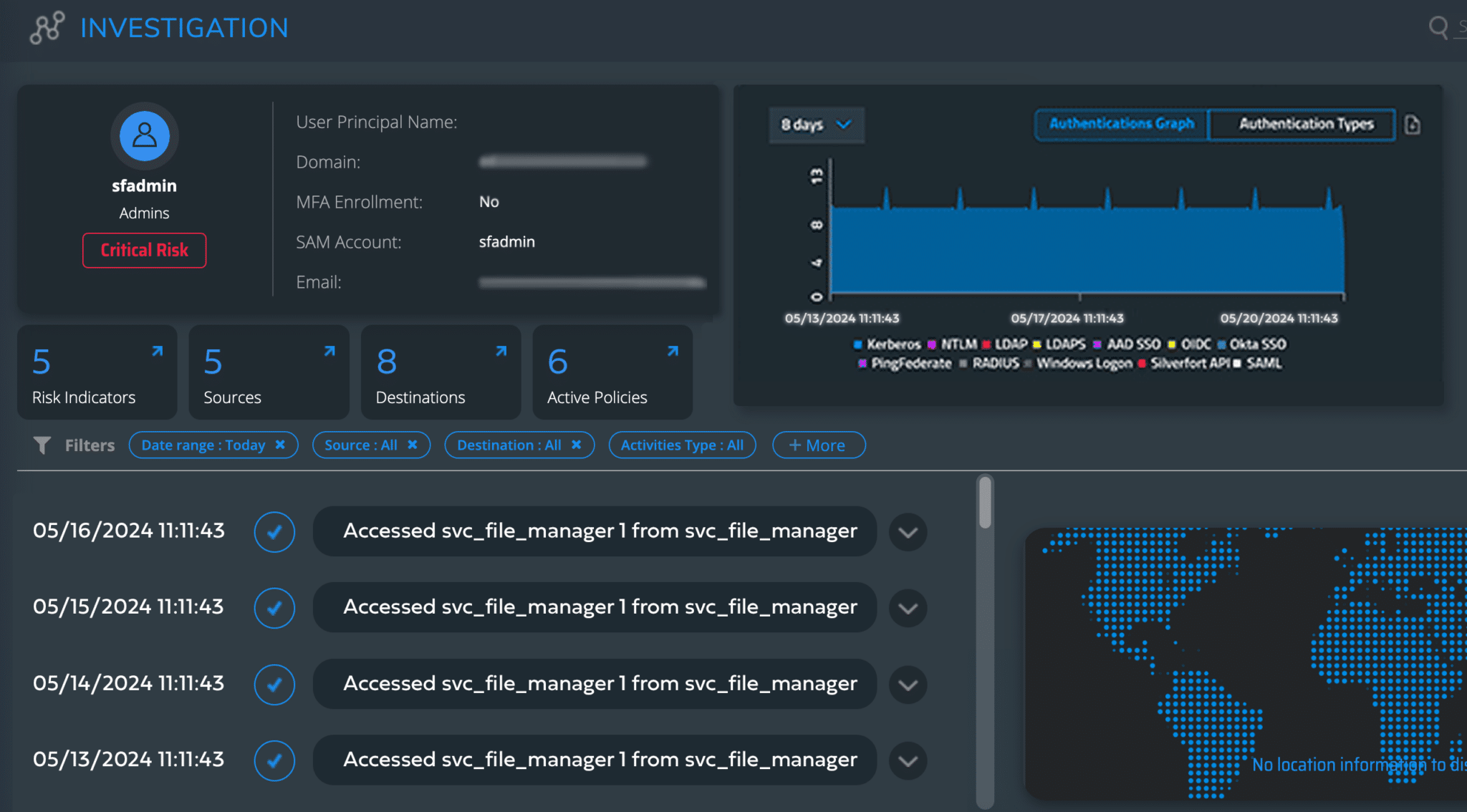Open Sources details arrow icon
Image resolution: width=1467 pixels, height=812 pixels.
click(329, 352)
